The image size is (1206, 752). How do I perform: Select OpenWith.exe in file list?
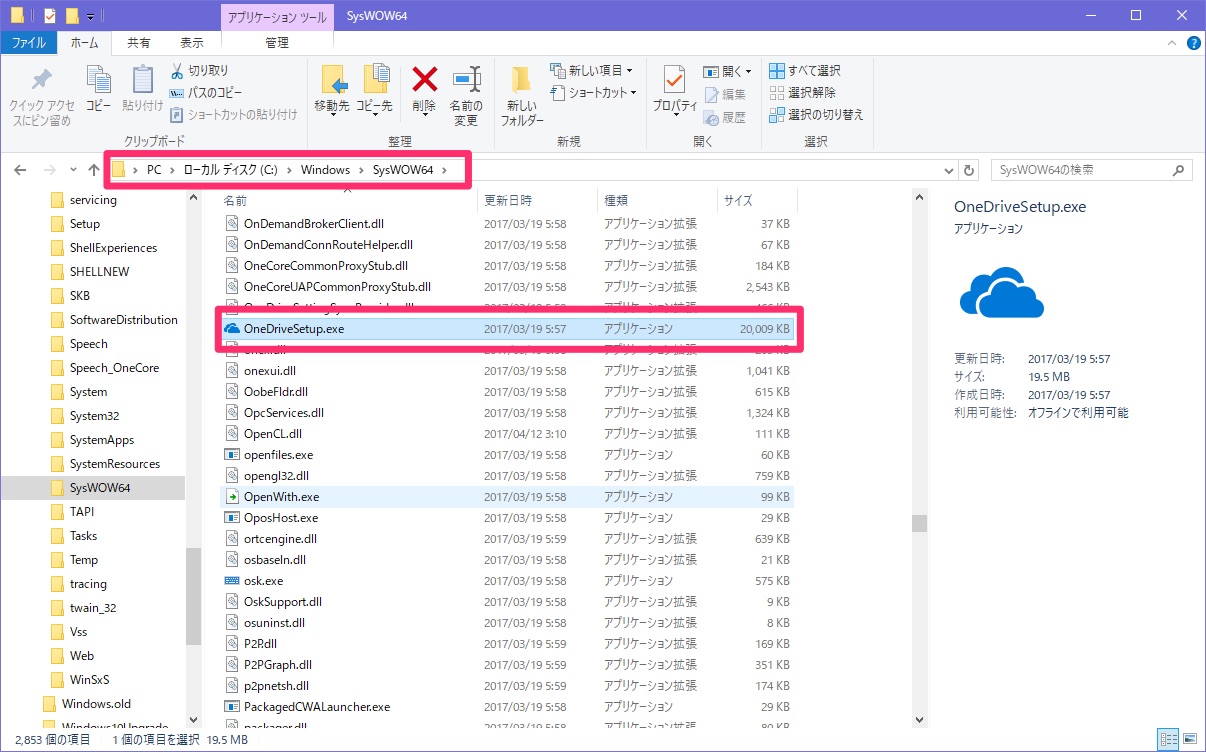[x=508, y=496]
